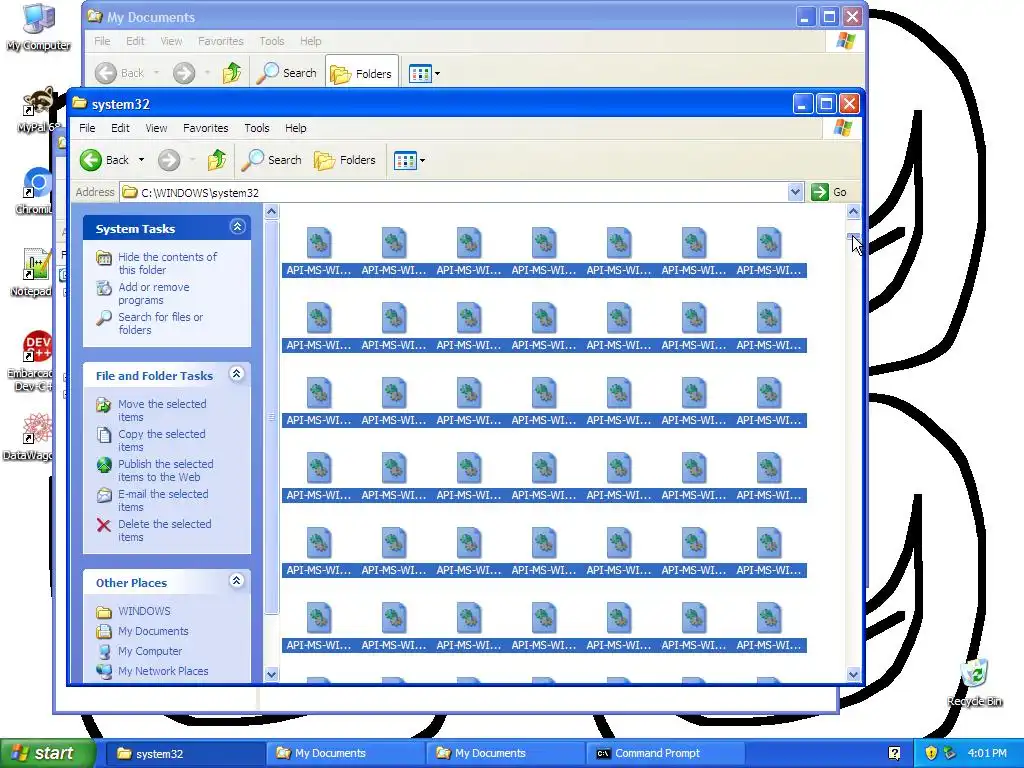Screen dimensions: 1024x768
Task: Click the Windows flag logo in system32 window
Action: point(842,128)
